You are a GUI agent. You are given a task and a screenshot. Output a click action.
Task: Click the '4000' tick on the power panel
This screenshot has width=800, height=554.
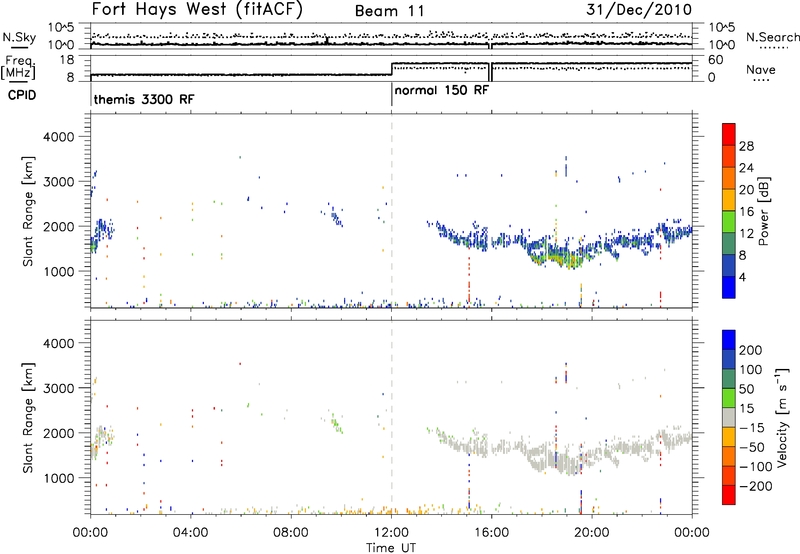click(58, 137)
